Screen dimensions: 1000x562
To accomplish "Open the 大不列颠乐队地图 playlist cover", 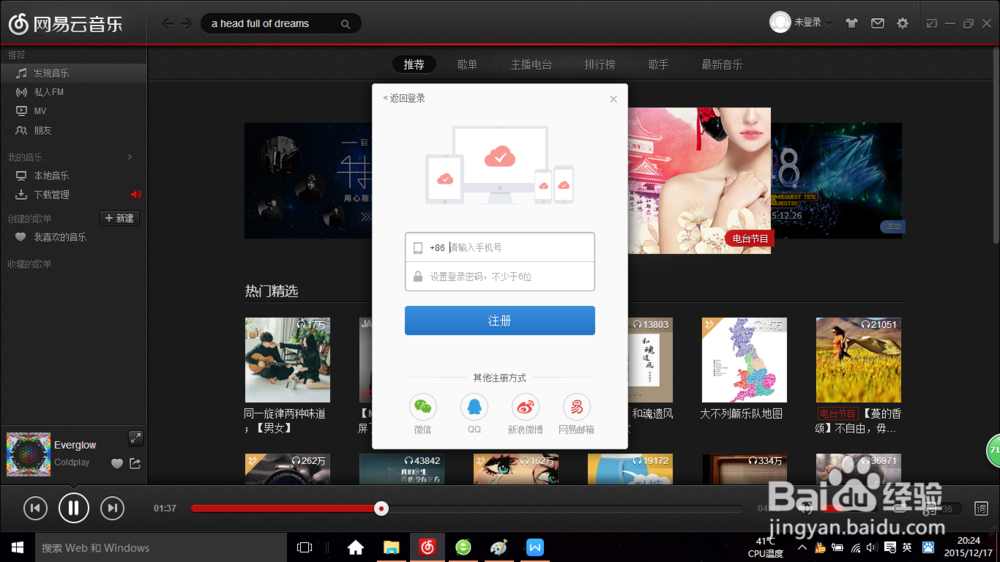I will point(744,360).
